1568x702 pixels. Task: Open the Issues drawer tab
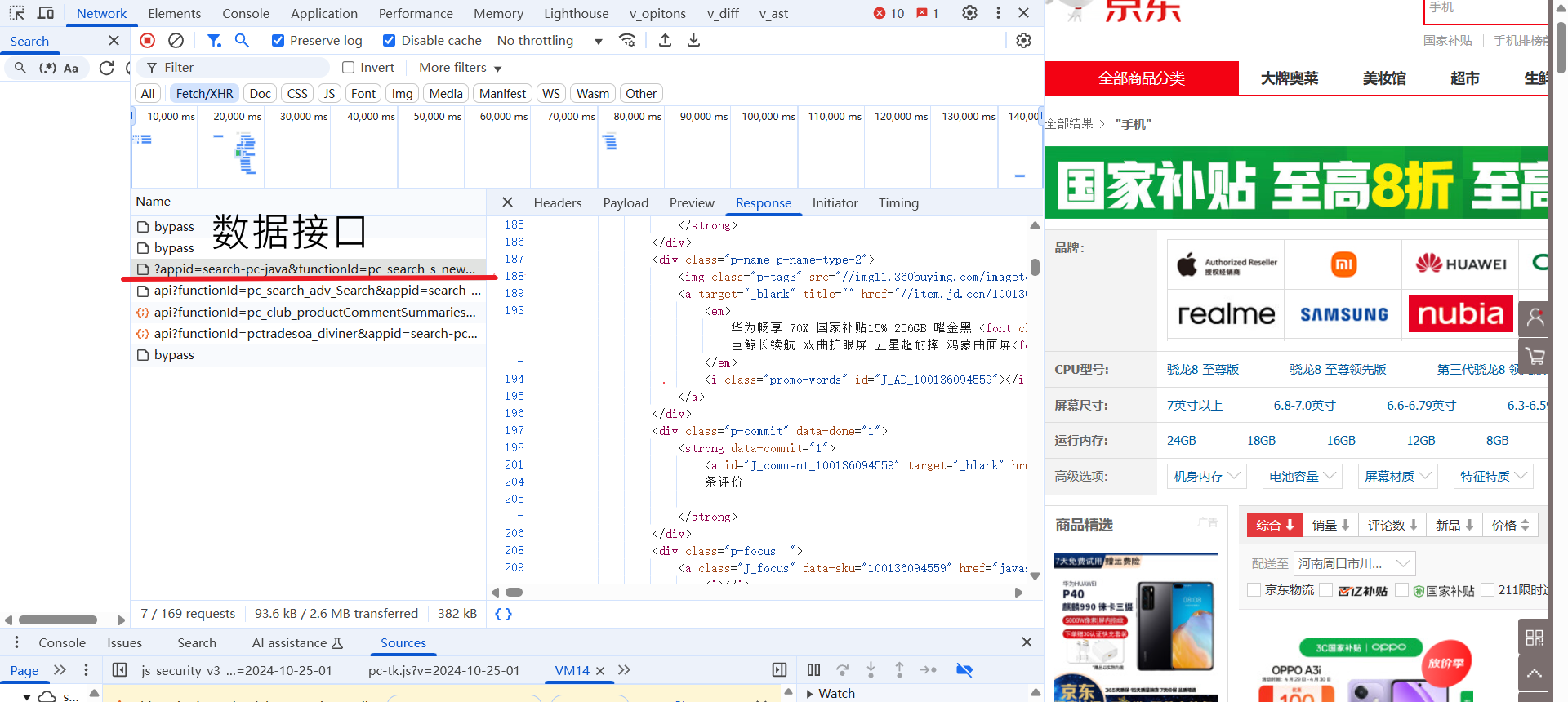coord(124,642)
